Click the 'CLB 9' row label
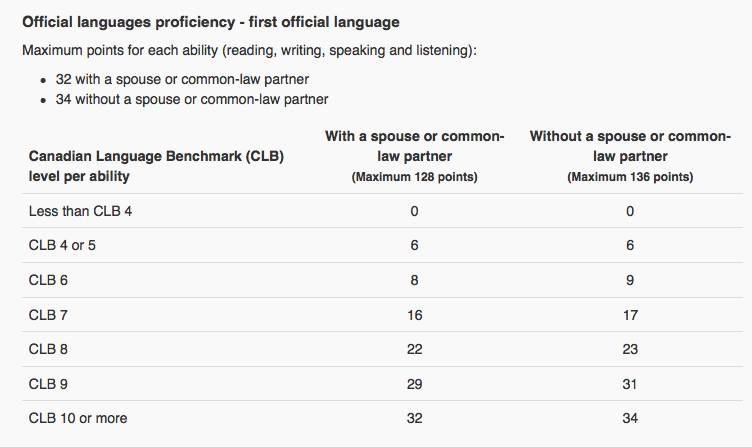Screen dimensions: 752x447 (48, 384)
